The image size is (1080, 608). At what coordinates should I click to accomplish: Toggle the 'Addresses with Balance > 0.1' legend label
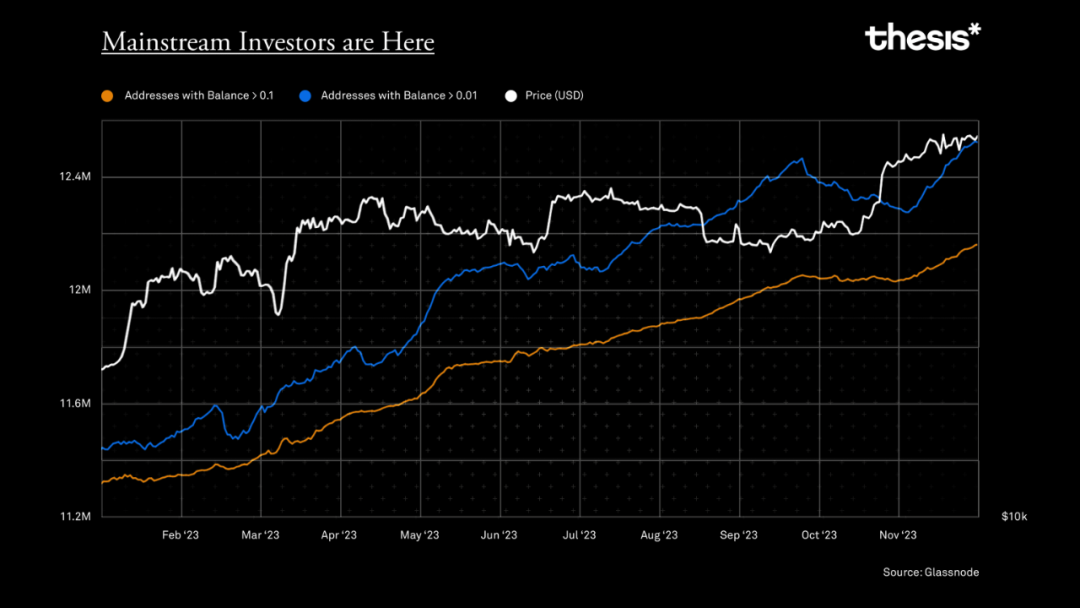[x=199, y=96]
